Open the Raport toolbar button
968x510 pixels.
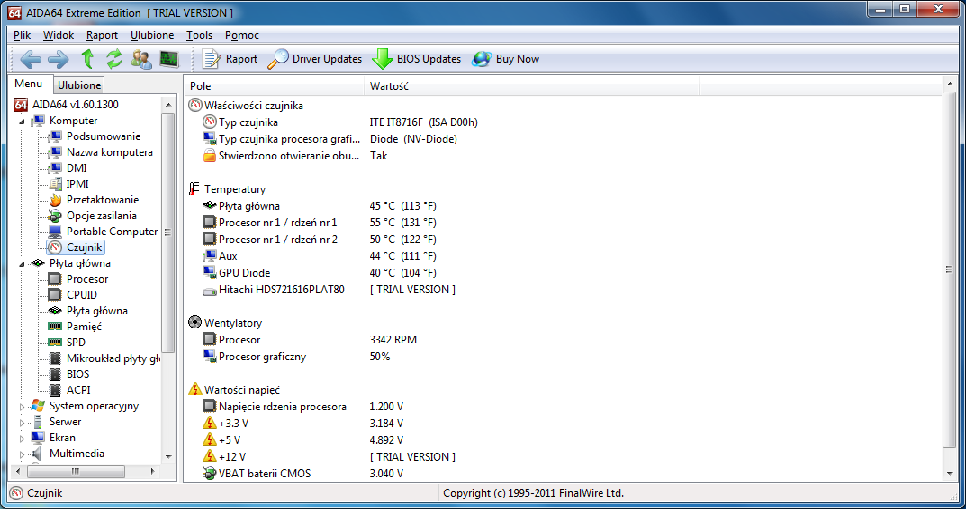[230, 59]
